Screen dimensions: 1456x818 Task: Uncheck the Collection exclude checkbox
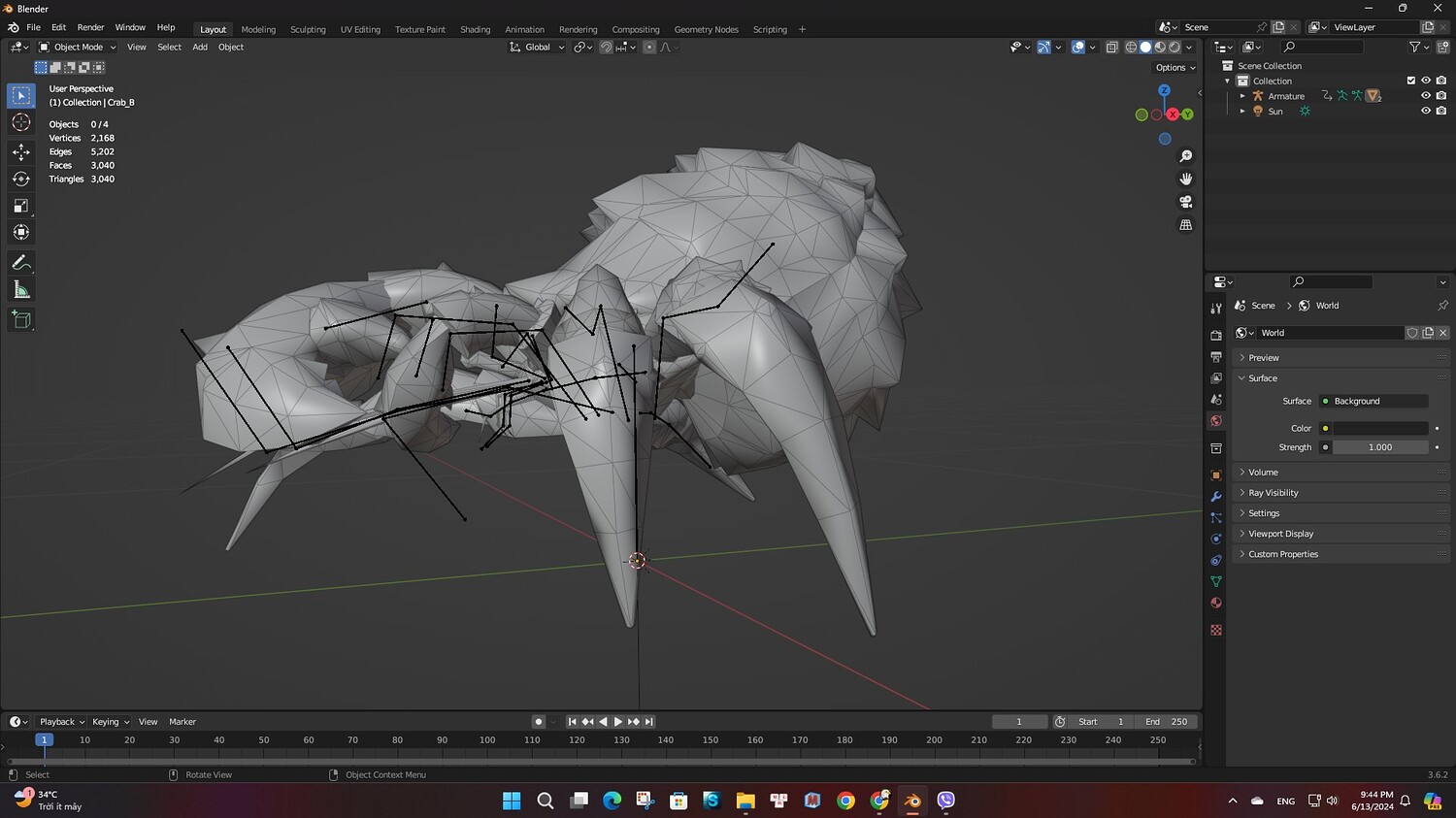pos(1410,81)
